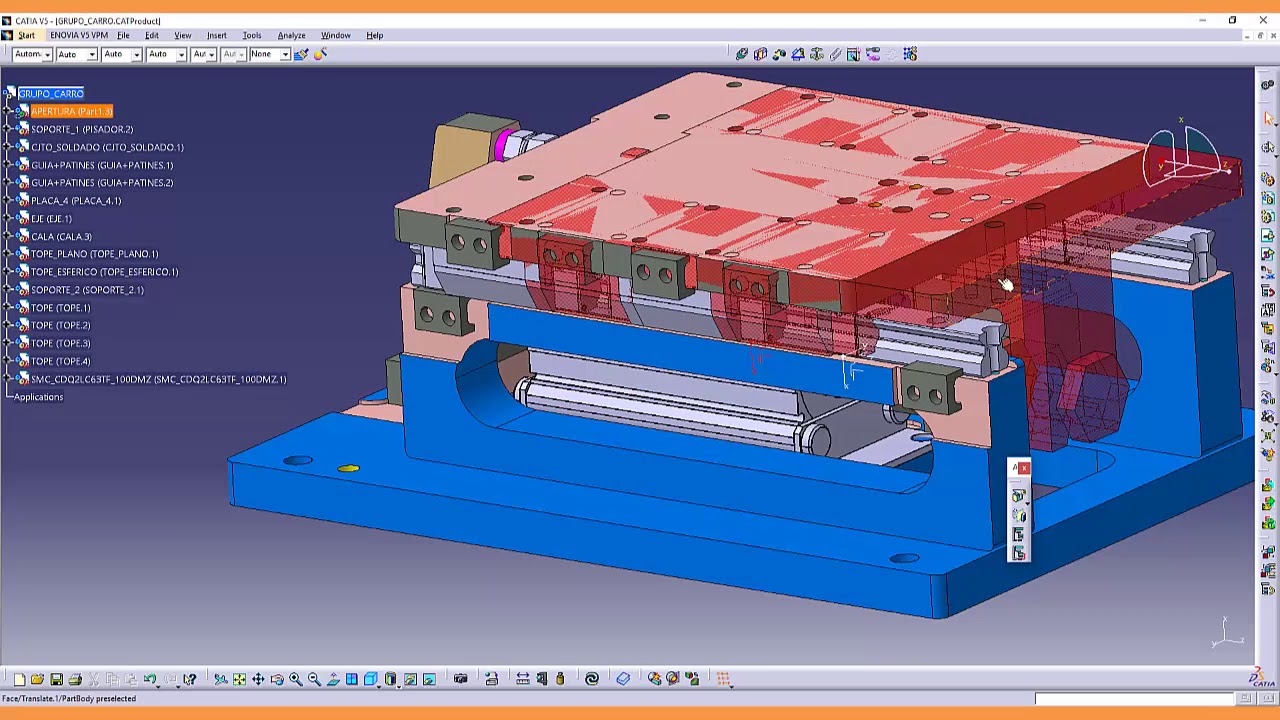This screenshot has width=1280, height=720.
Task: Open the Start menu of CATIA
Action: coord(26,35)
